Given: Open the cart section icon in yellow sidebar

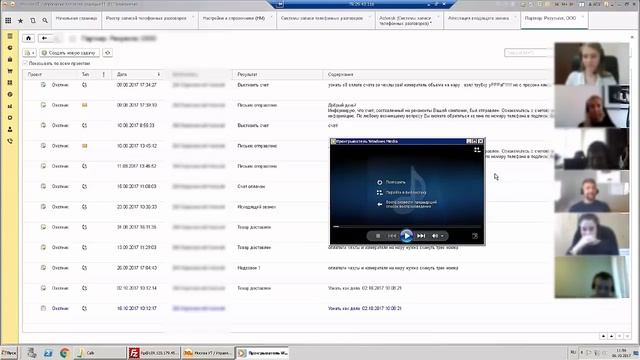Looking at the screenshot, I should point(10,71).
